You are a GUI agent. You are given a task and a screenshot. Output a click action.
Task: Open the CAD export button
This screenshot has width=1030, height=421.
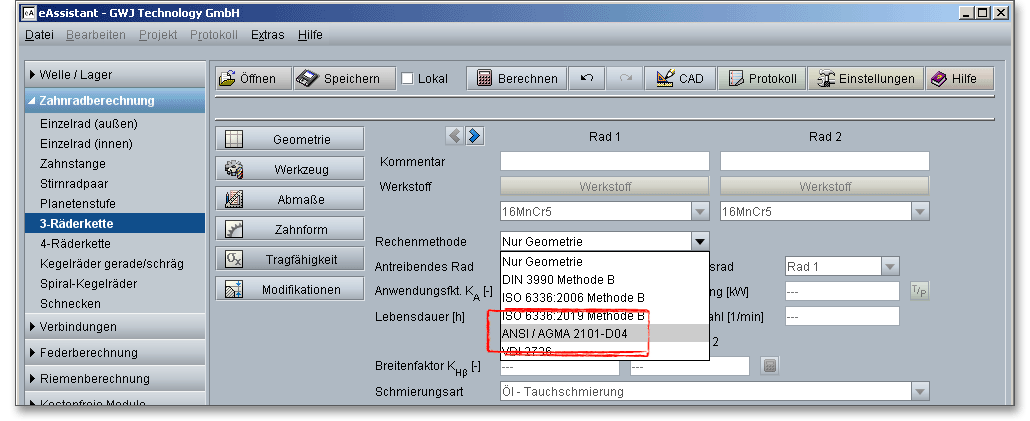coord(680,79)
